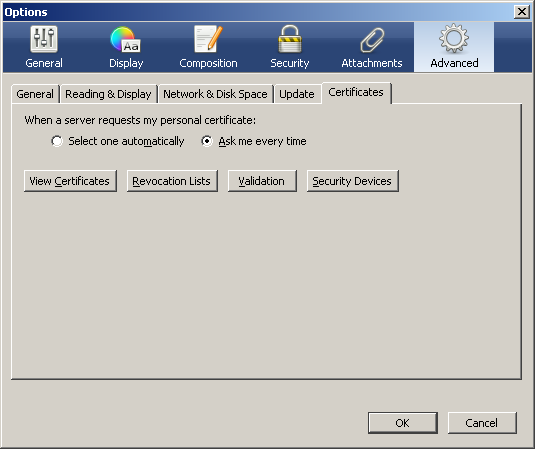Screen dimensions: 535x449
Task: Open the Revocation Lists dialog
Action: 172,181
